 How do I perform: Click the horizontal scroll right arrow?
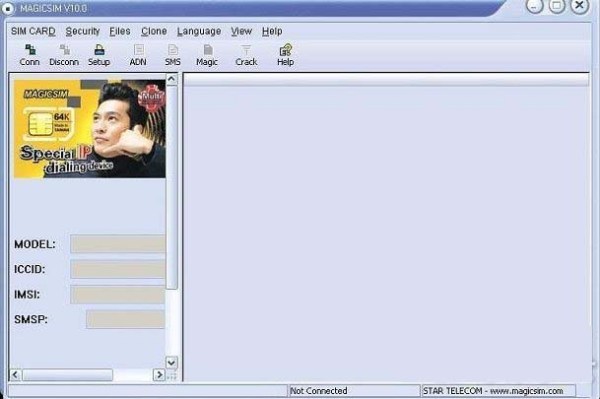point(159,375)
